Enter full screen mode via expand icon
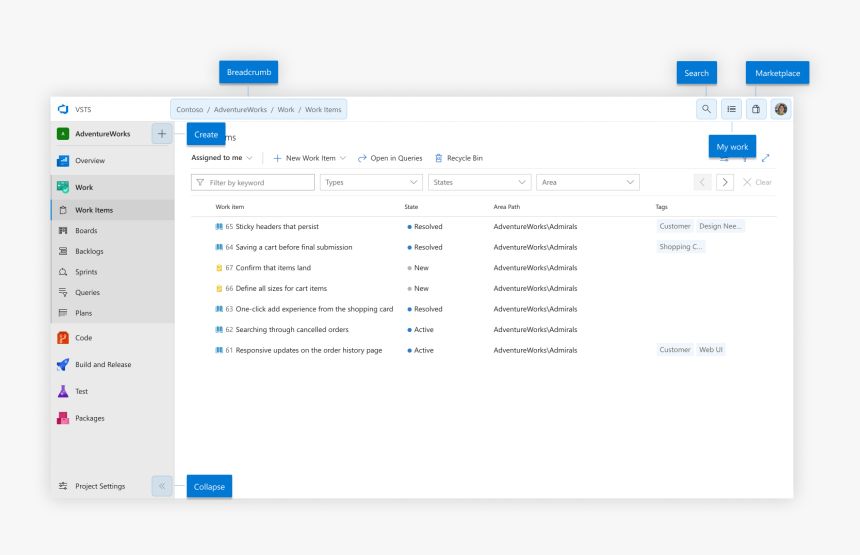860x555 pixels. (766, 158)
